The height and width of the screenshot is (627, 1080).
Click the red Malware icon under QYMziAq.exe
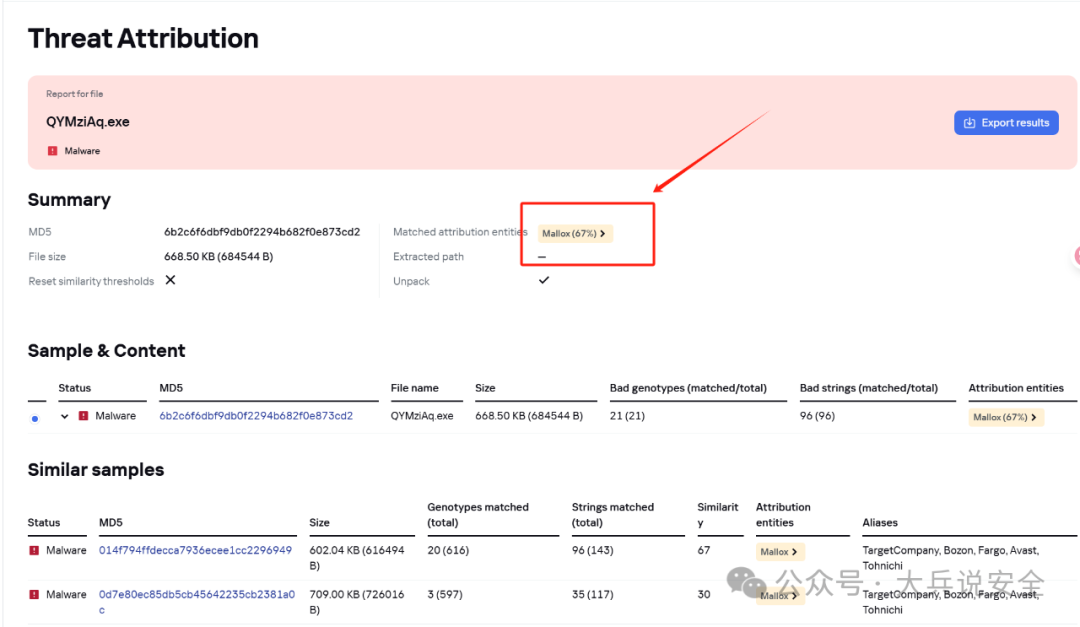(52, 151)
